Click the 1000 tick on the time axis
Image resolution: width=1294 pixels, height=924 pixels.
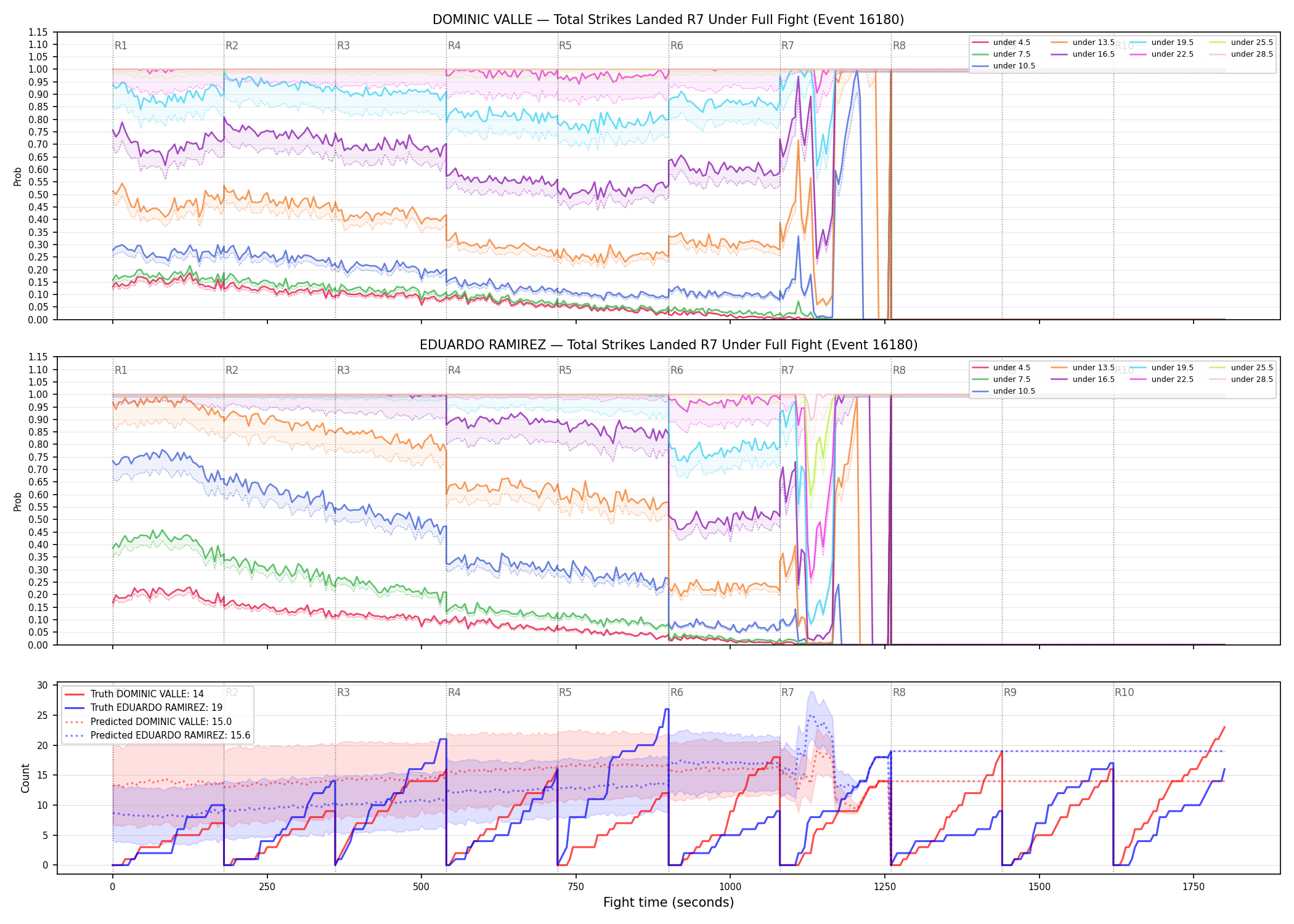click(x=730, y=886)
